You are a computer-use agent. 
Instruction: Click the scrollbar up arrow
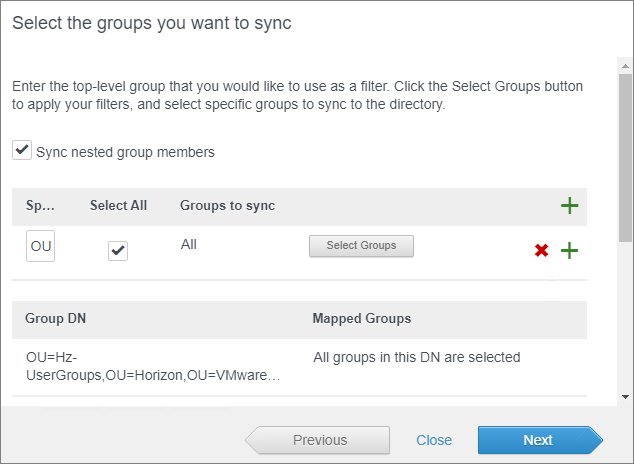tap(625, 66)
